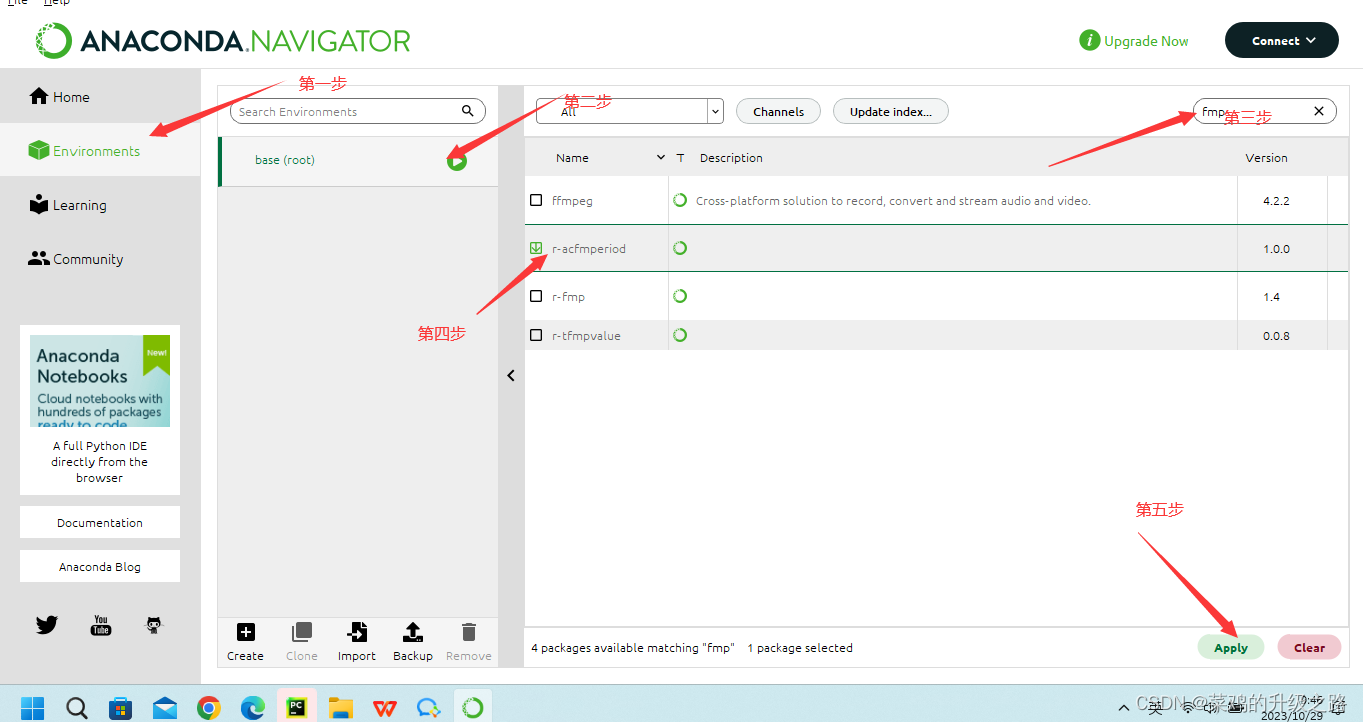1363x722 pixels.
Task: Open PyCharm from the taskbar
Action: (296, 708)
